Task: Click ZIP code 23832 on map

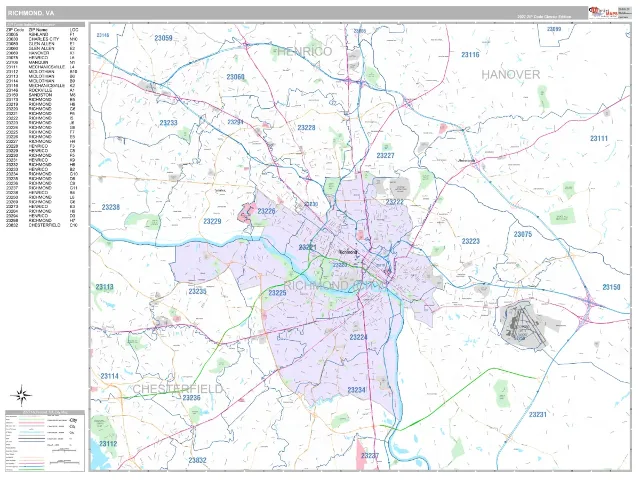Action: coord(198,460)
